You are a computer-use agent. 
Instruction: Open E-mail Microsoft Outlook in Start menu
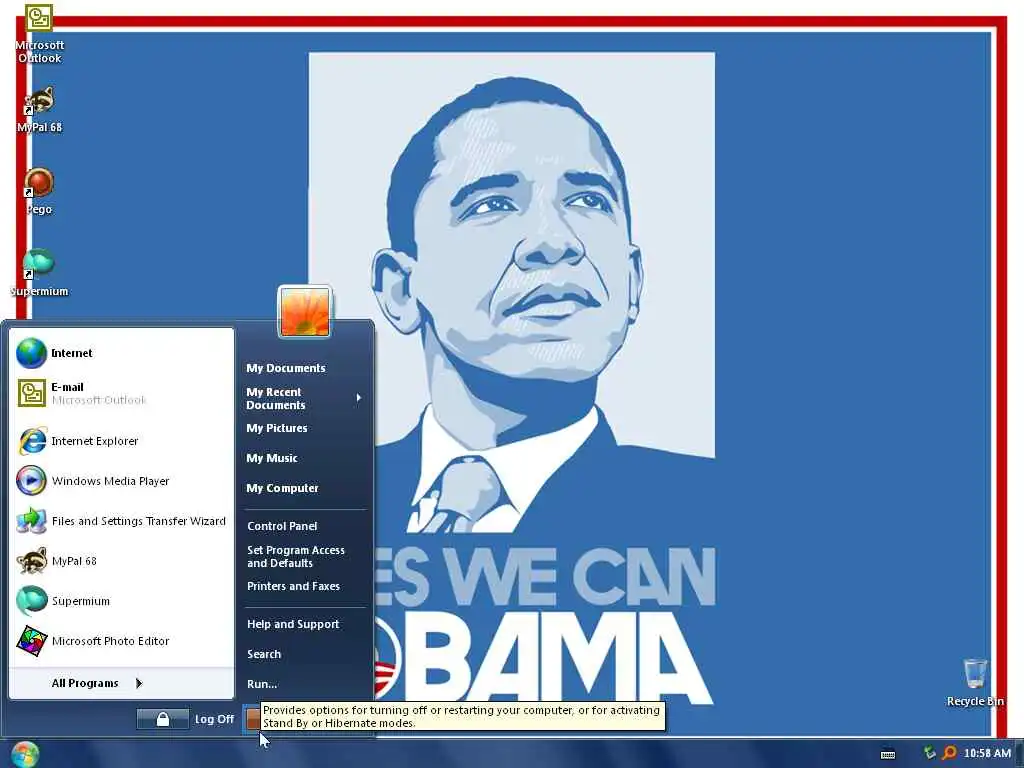(x=121, y=393)
